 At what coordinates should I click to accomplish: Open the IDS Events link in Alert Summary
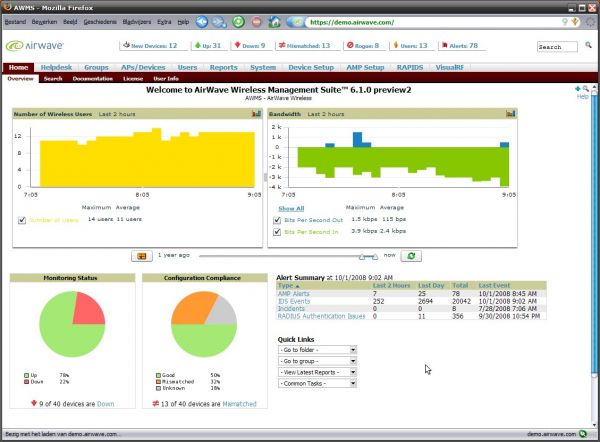pos(294,301)
